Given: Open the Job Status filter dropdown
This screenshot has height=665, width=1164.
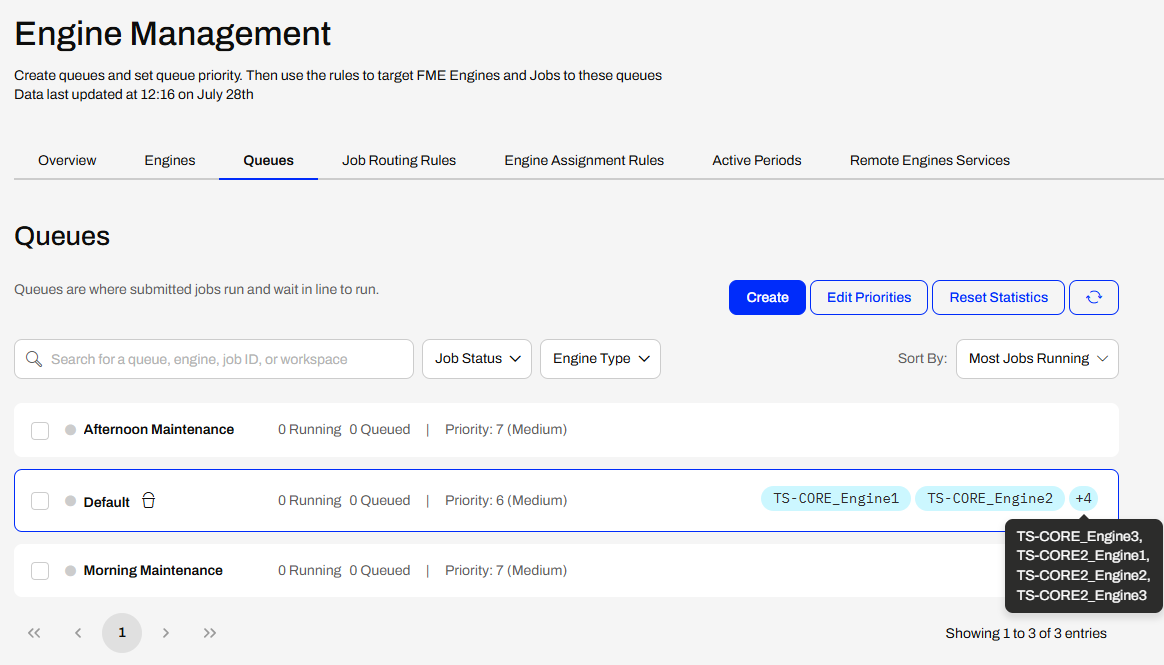Looking at the screenshot, I should click(x=477, y=359).
